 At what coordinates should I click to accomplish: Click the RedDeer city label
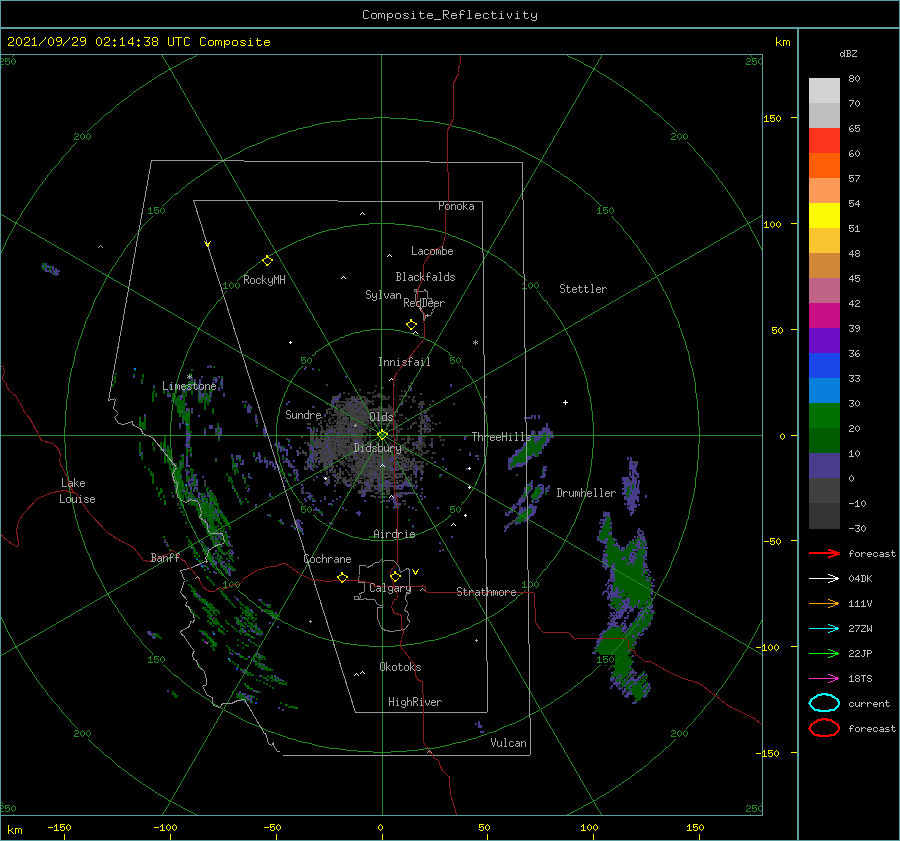(424, 303)
